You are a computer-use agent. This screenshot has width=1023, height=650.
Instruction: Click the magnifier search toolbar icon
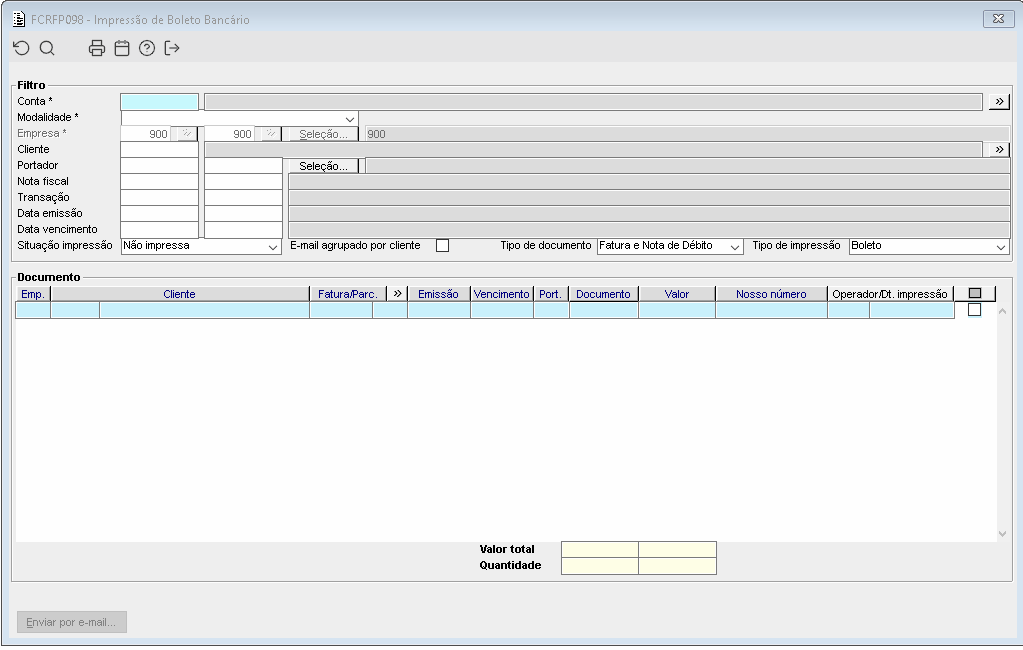click(47, 48)
